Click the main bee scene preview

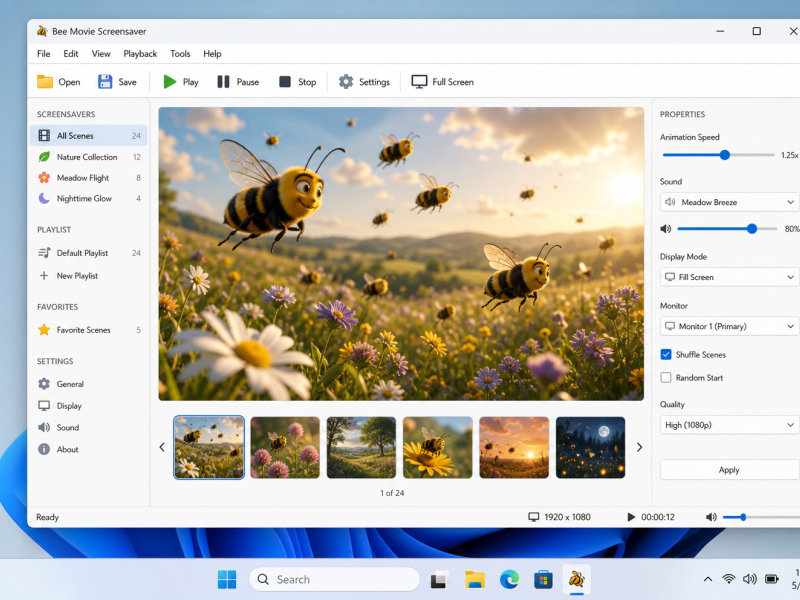coord(401,254)
